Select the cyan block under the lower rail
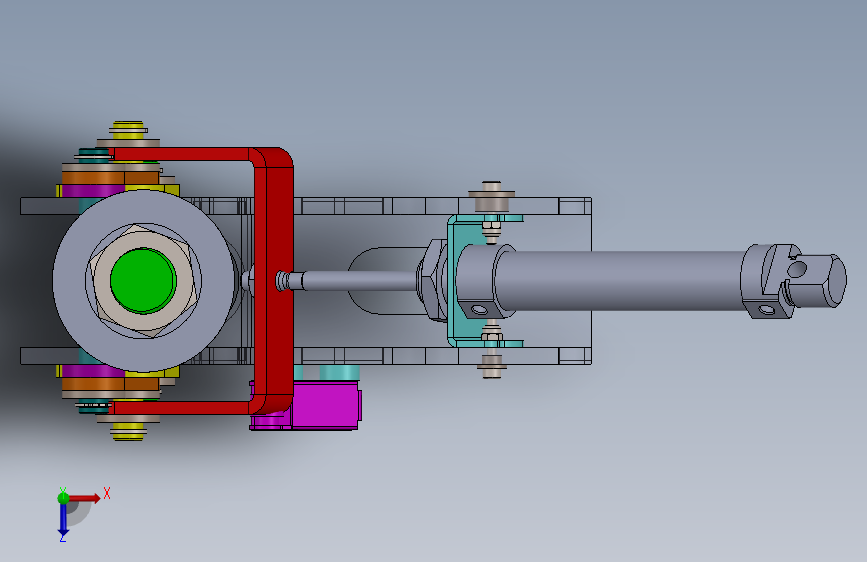 click(x=340, y=372)
